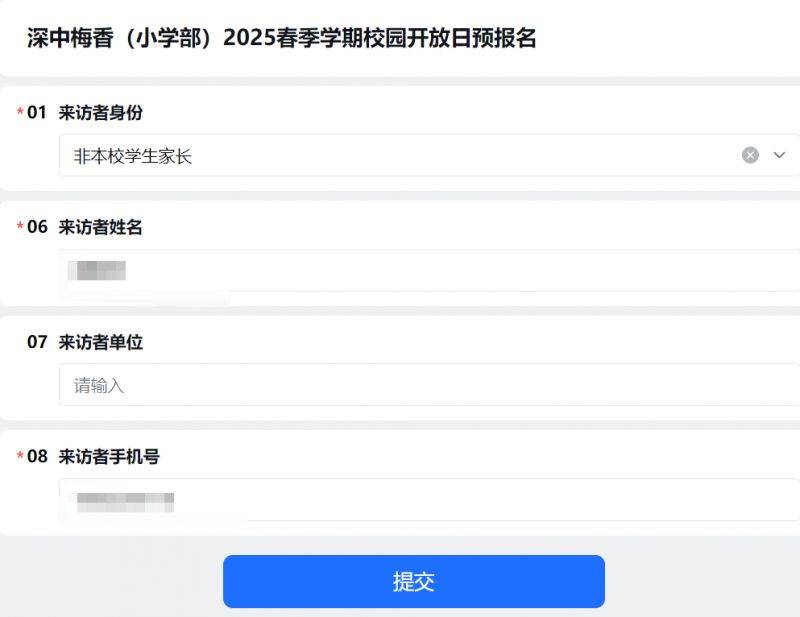Clear the selected 来访者身份 value
This screenshot has width=800, height=617.
tap(750, 155)
